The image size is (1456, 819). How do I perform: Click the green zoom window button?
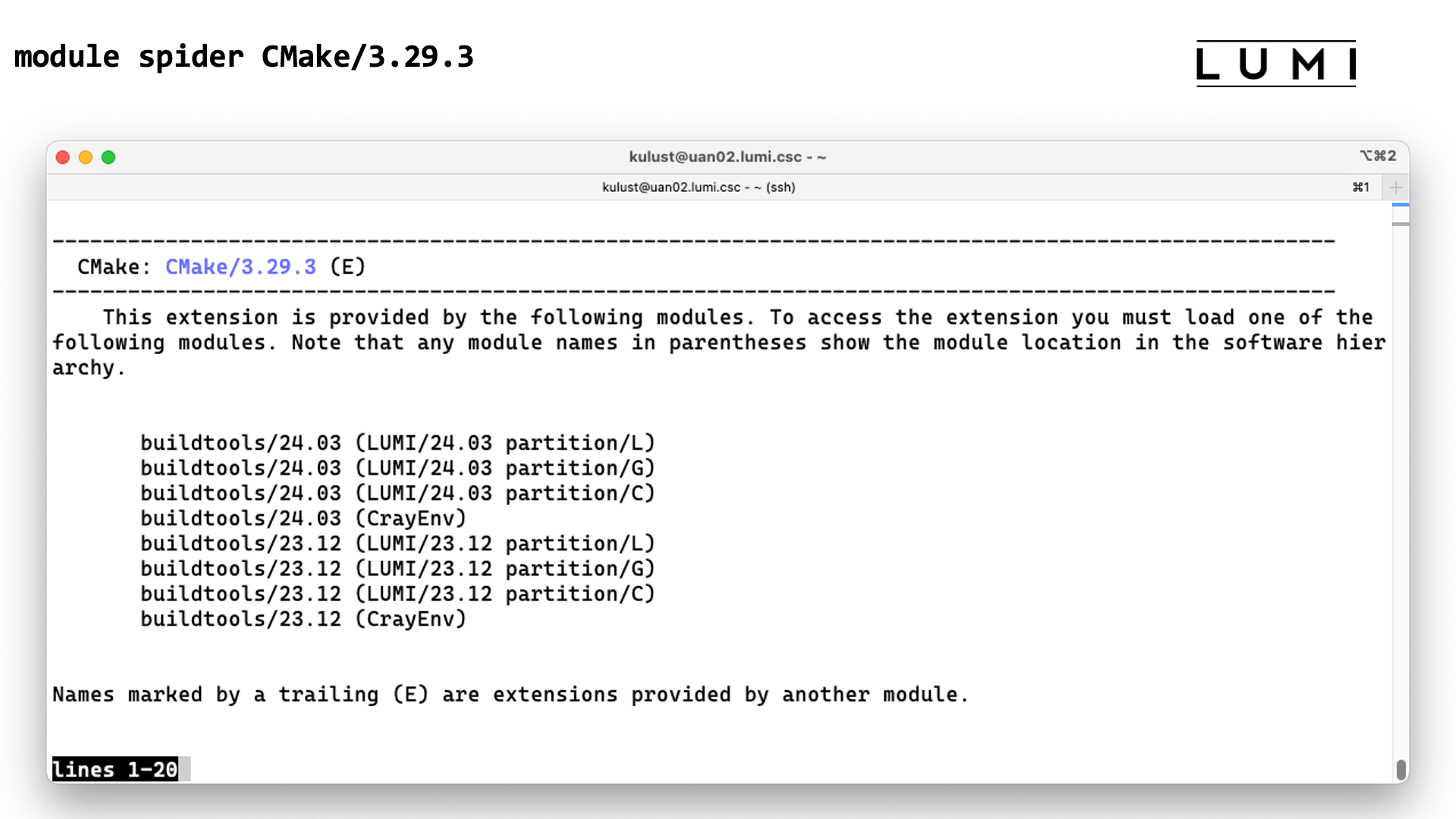click(x=108, y=157)
